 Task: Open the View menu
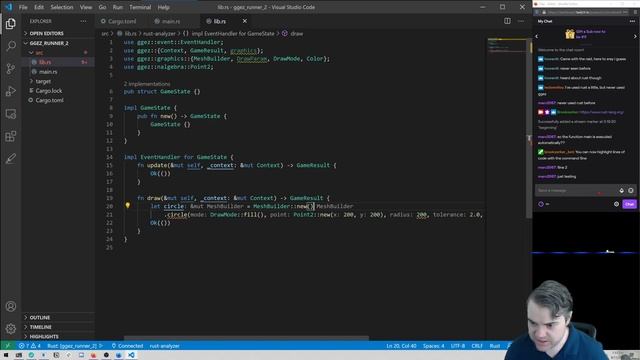(x=86, y=7)
